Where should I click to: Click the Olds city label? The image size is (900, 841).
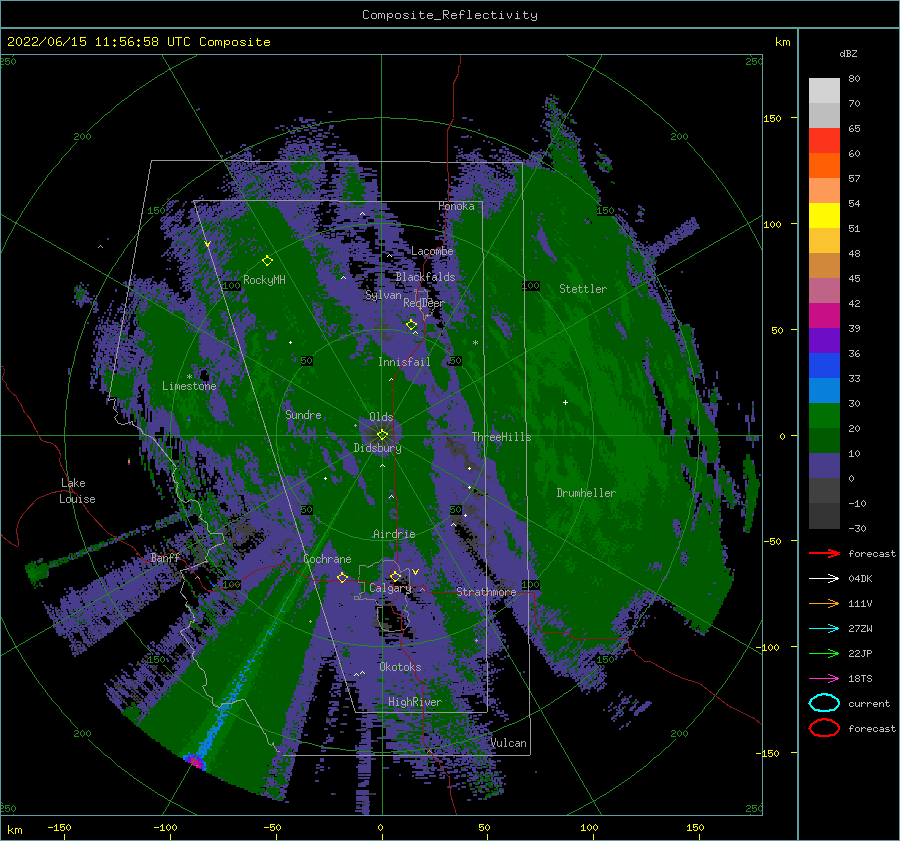coord(381,417)
